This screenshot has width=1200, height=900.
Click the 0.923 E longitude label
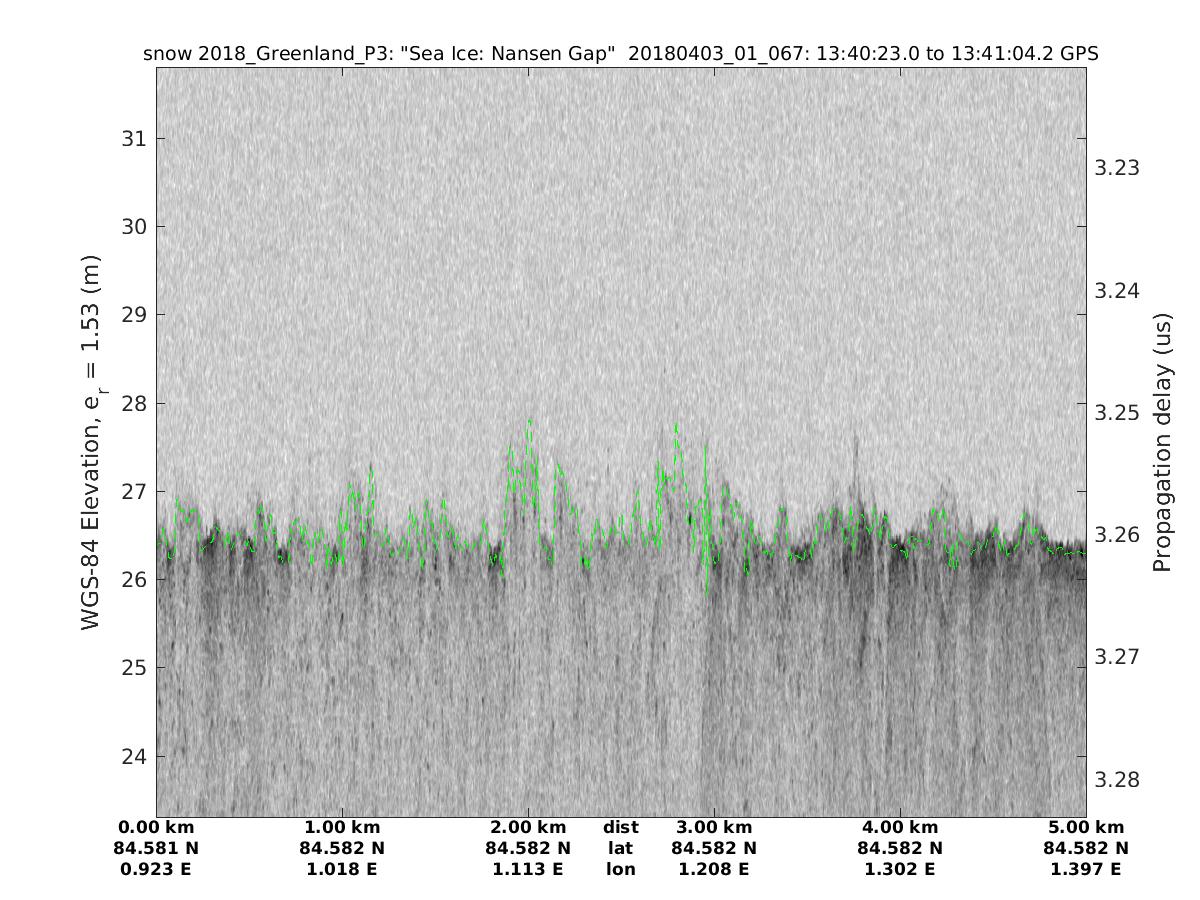pos(156,869)
